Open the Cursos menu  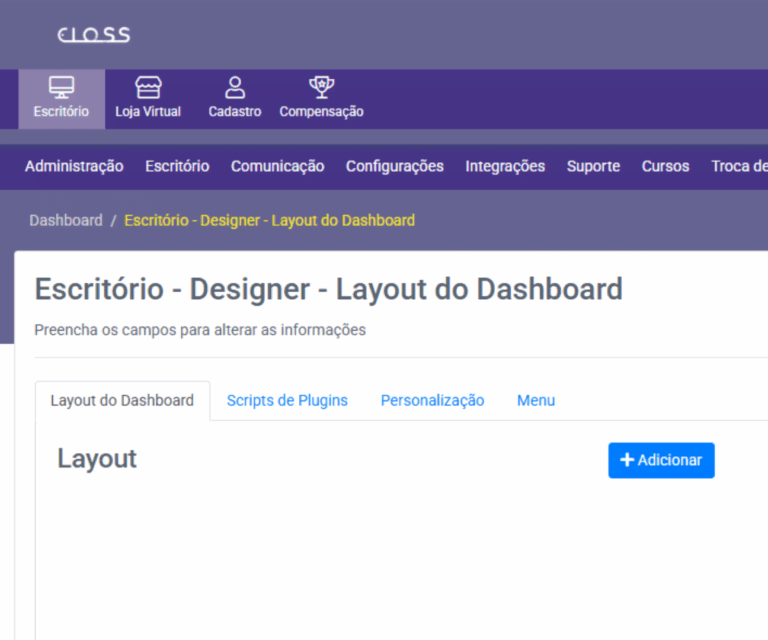tap(665, 166)
